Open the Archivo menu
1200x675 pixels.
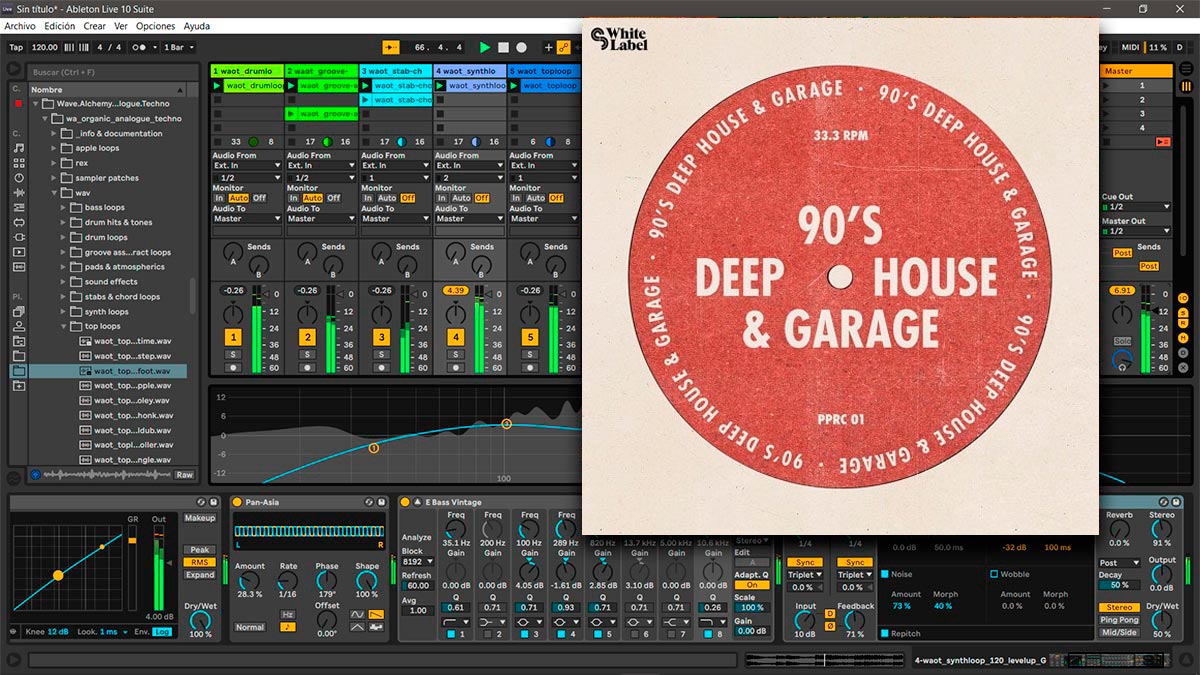coord(20,26)
